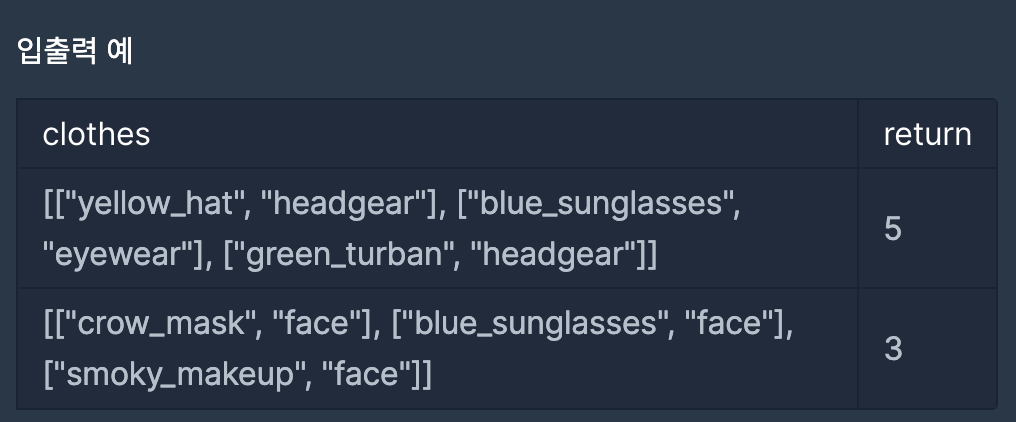The image size is (1016, 422).
Task: Click the "crow_mask" text
Action: tap(161, 323)
